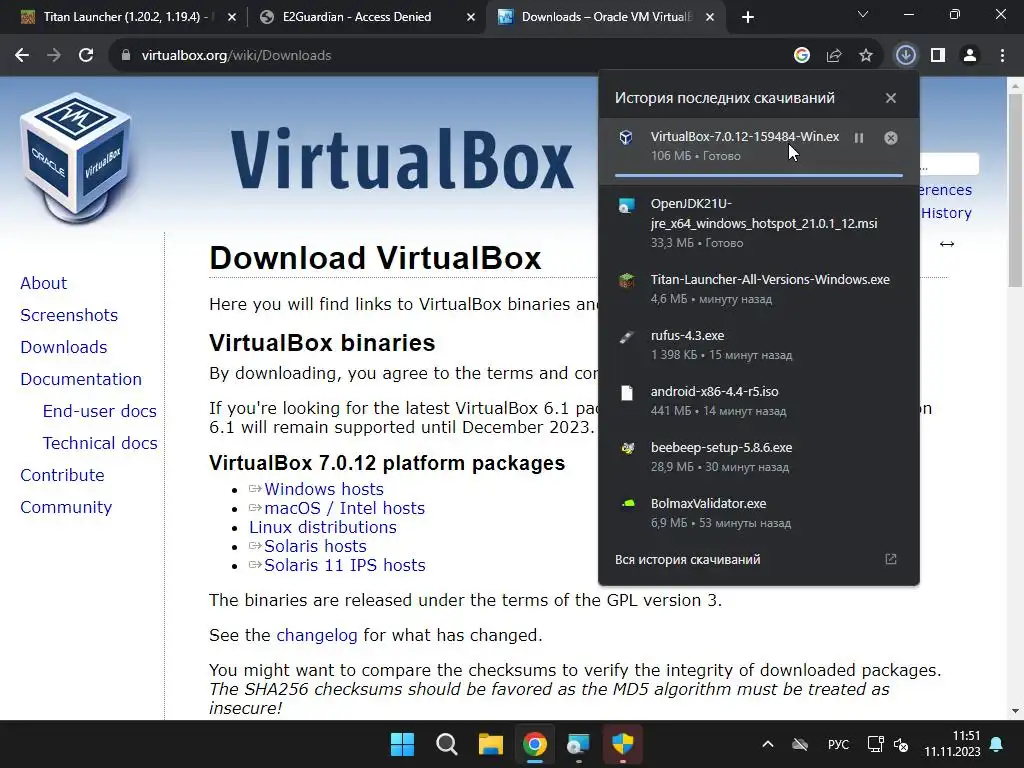Click the VirtualBox cube logo
This screenshot has width=1024, height=768.
coord(77,158)
